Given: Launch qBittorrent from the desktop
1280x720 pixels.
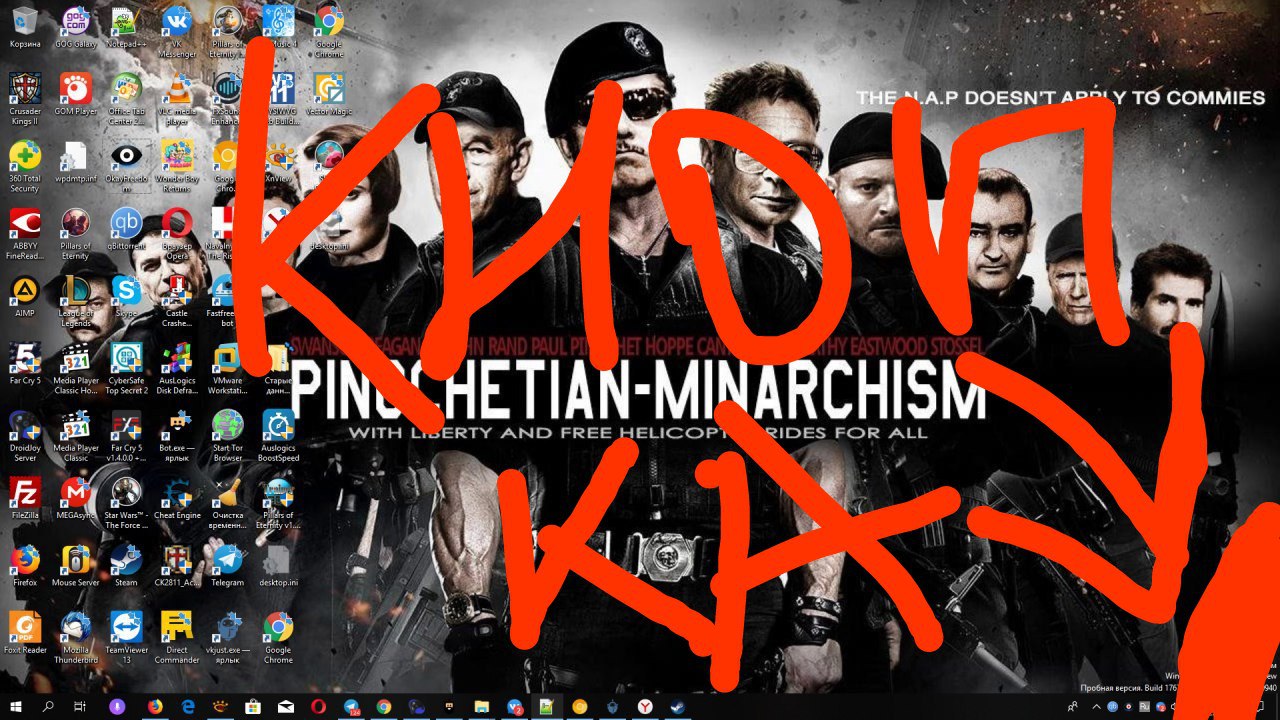Looking at the screenshot, I should [x=126, y=229].
